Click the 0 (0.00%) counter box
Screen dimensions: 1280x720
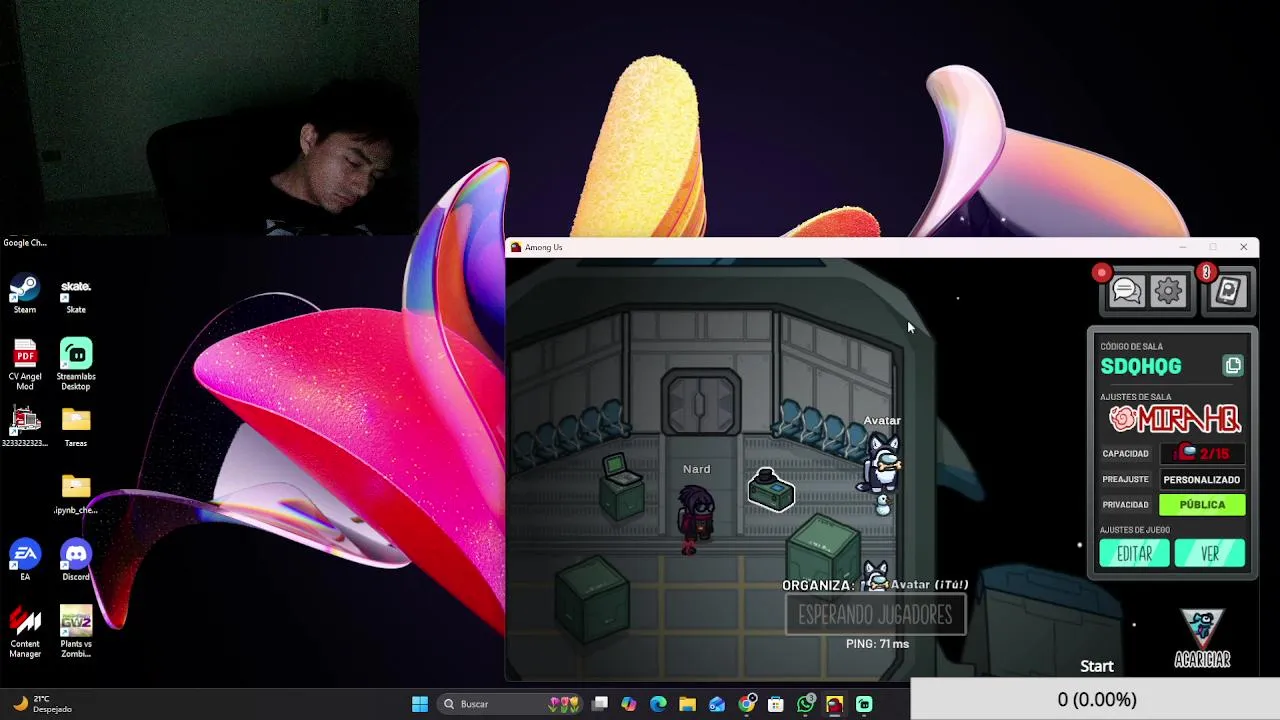[x=1097, y=700]
